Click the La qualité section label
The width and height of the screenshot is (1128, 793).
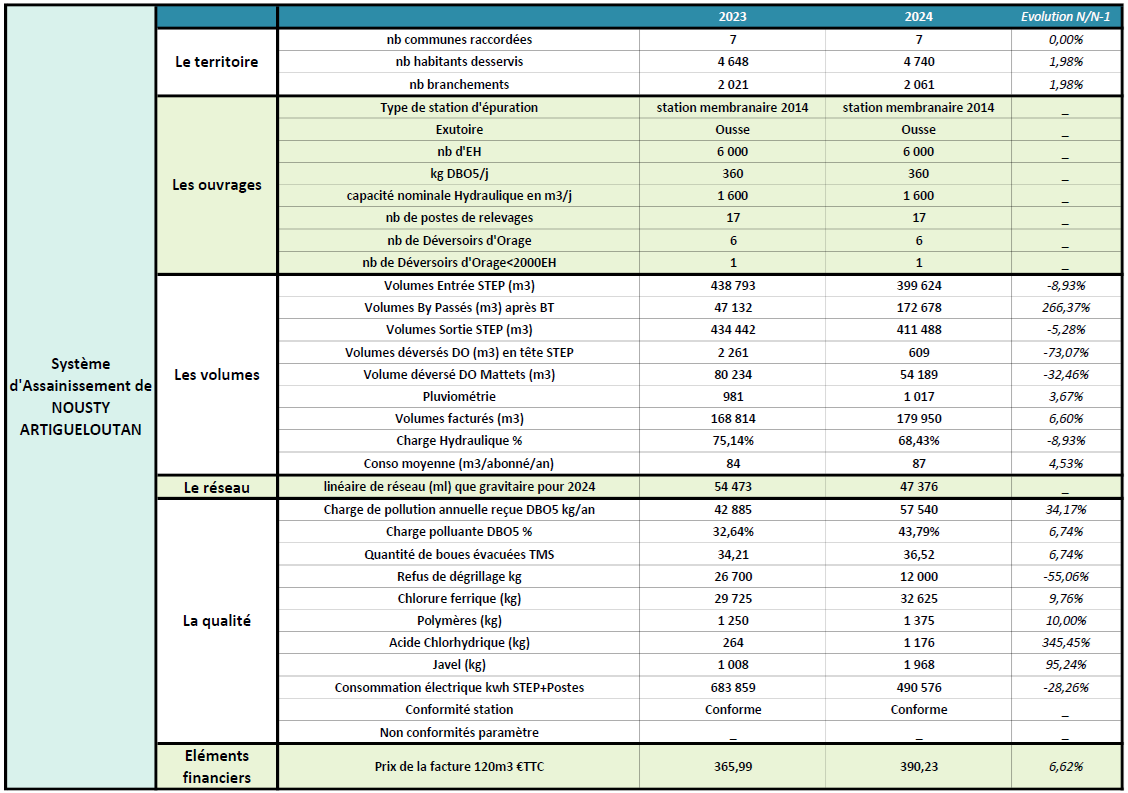tap(216, 621)
